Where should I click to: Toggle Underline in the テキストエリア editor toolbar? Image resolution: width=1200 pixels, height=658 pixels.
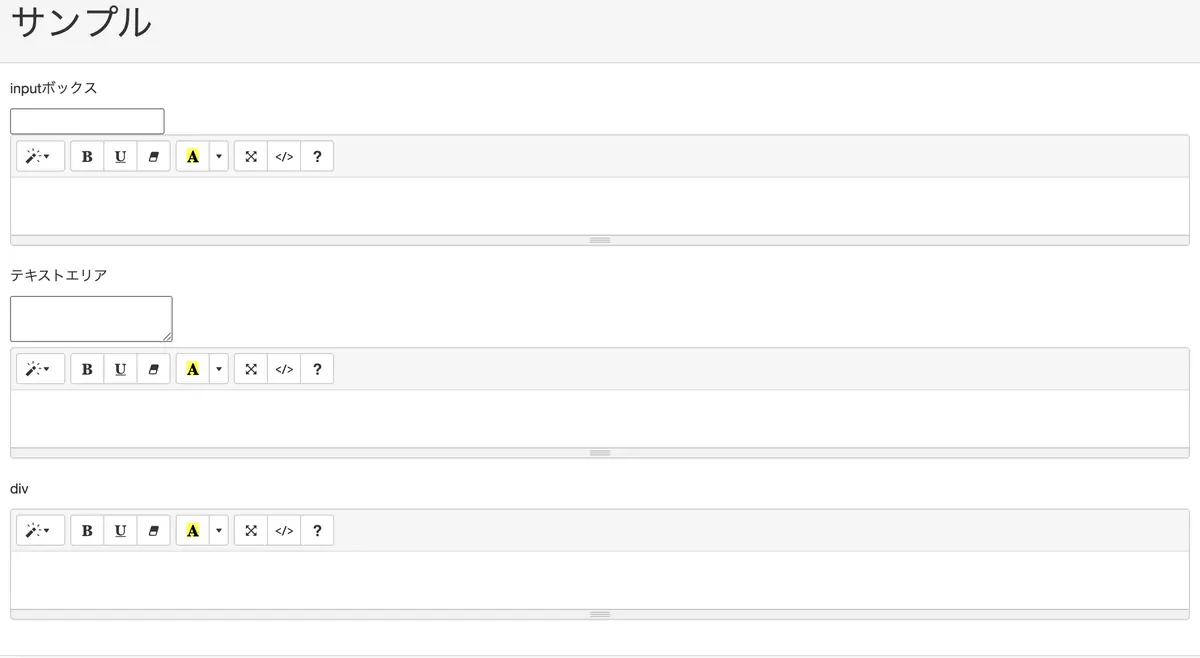[x=120, y=369]
